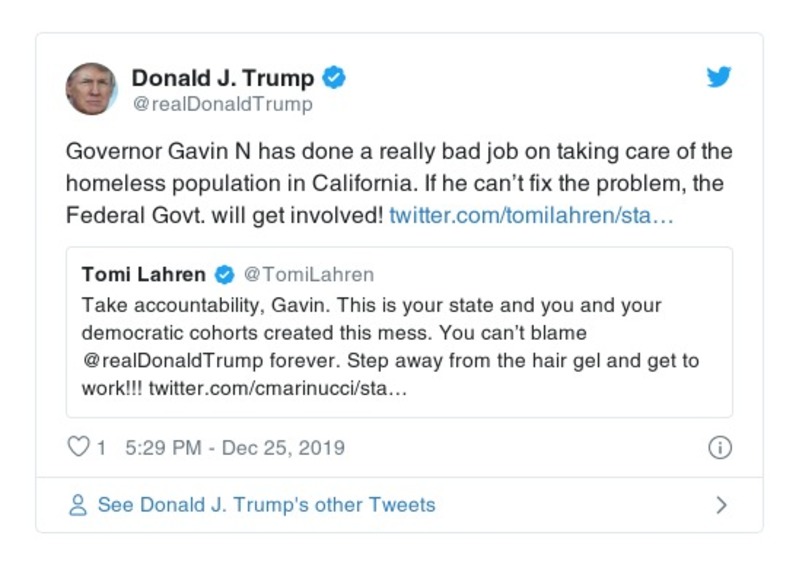Open the profile avatar photo
The image size is (799, 583).
pyautogui.click(x=92, y=88)
